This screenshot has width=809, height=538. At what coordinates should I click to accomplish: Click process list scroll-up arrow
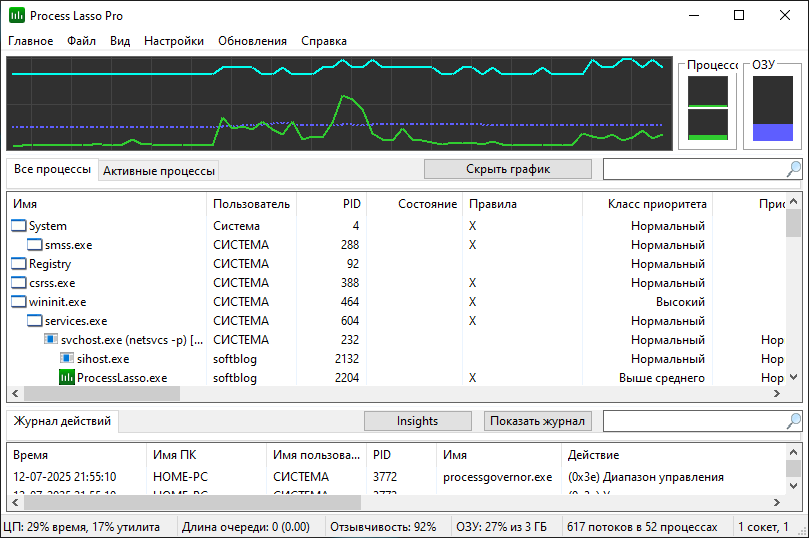tap(794, 201)
